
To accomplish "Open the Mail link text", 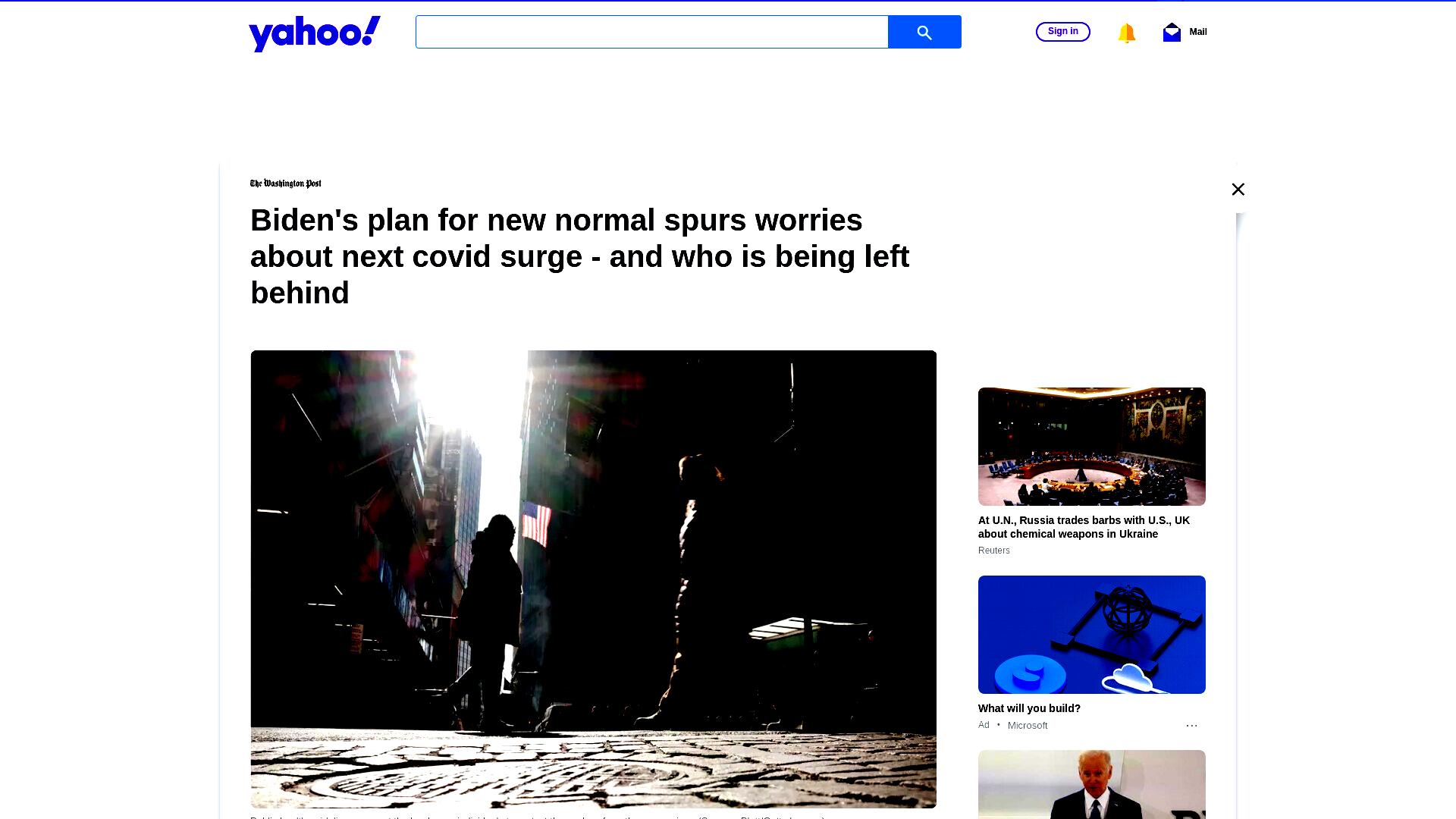I will coord(1197,32).
